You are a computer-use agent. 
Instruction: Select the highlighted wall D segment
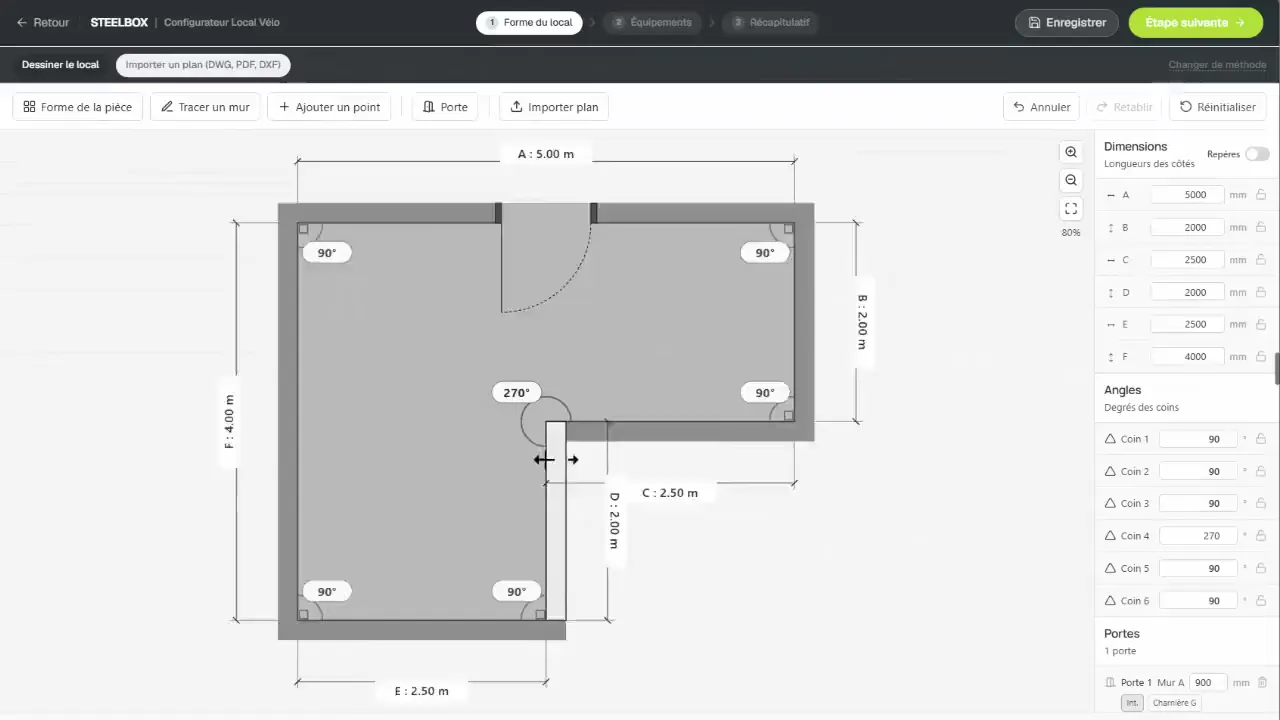pyautogui.click(x=556, y=520)
